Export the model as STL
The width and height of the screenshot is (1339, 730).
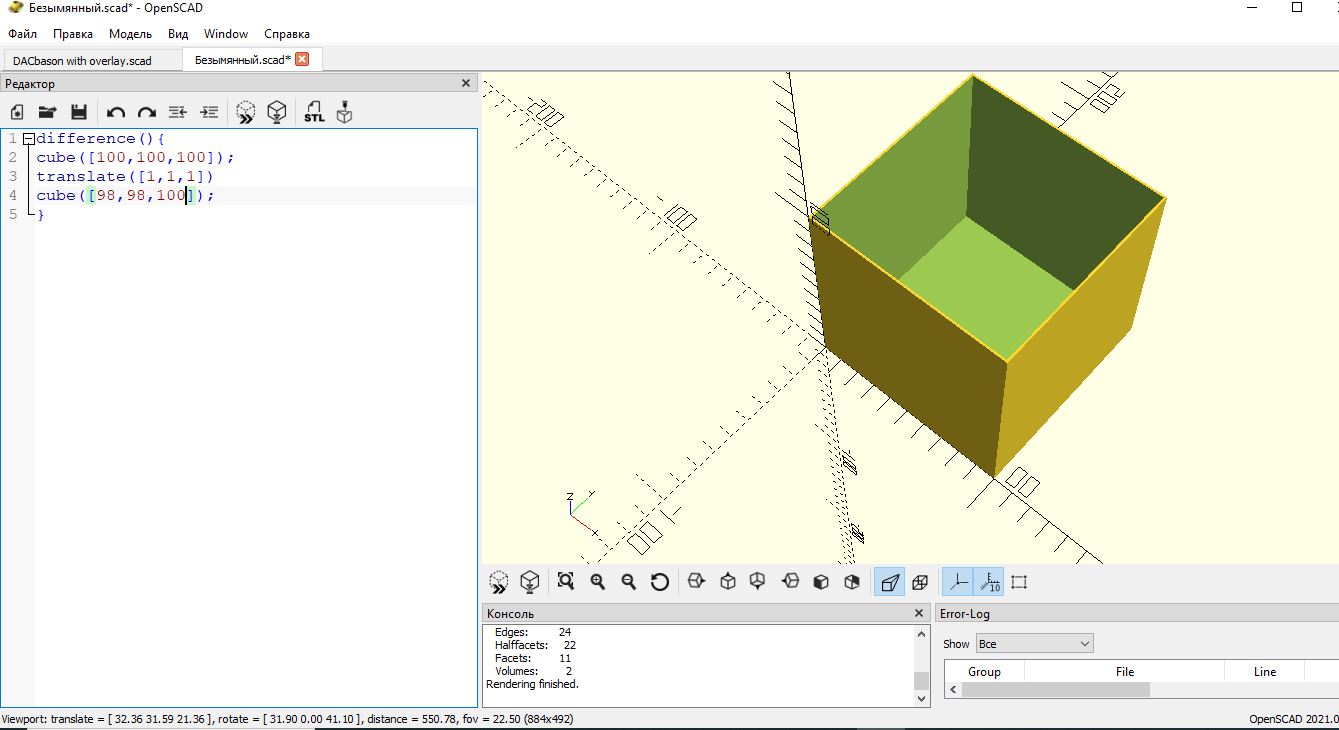pyautogui.click(x=314, y=112)
